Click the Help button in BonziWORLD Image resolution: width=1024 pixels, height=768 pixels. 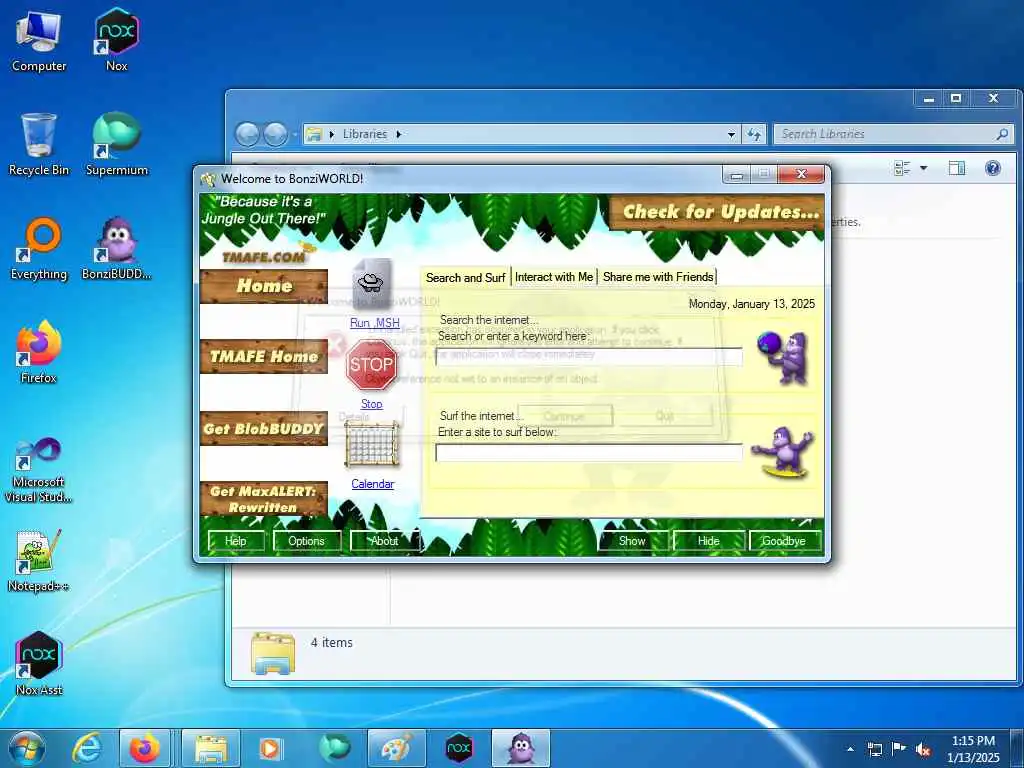pos(236,541)
